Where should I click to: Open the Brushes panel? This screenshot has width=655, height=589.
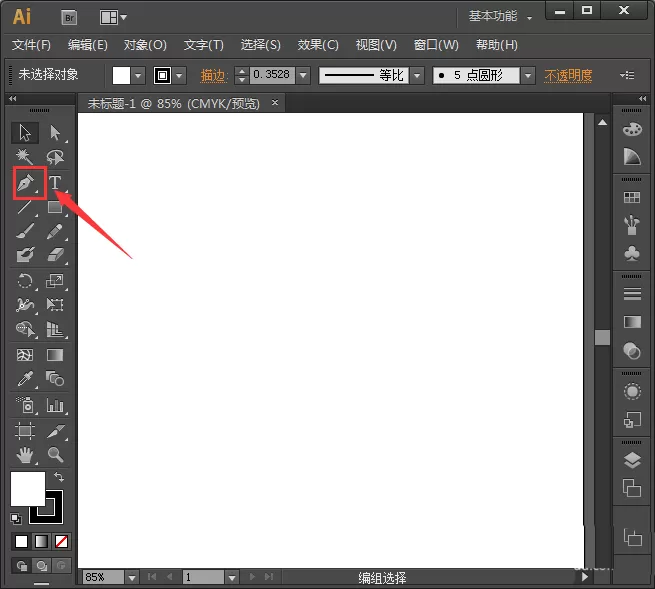pos(632,225)
